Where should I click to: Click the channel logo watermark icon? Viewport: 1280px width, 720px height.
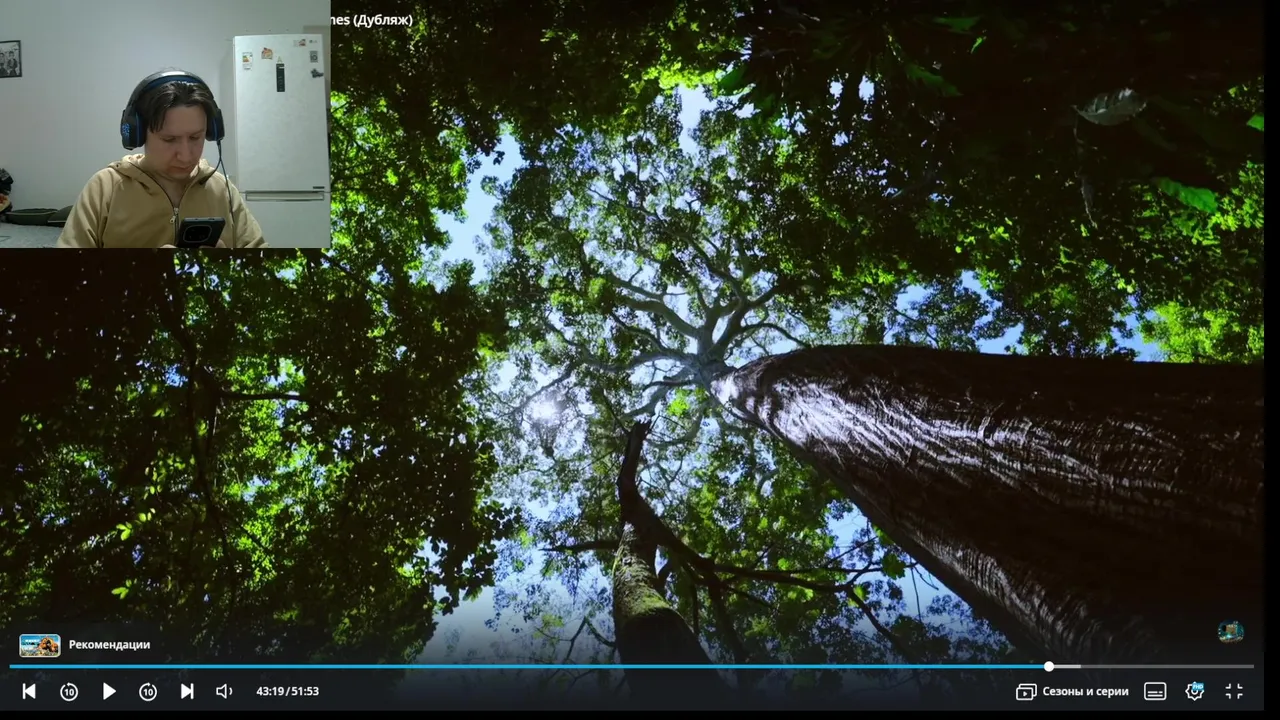pos(1231,631)
